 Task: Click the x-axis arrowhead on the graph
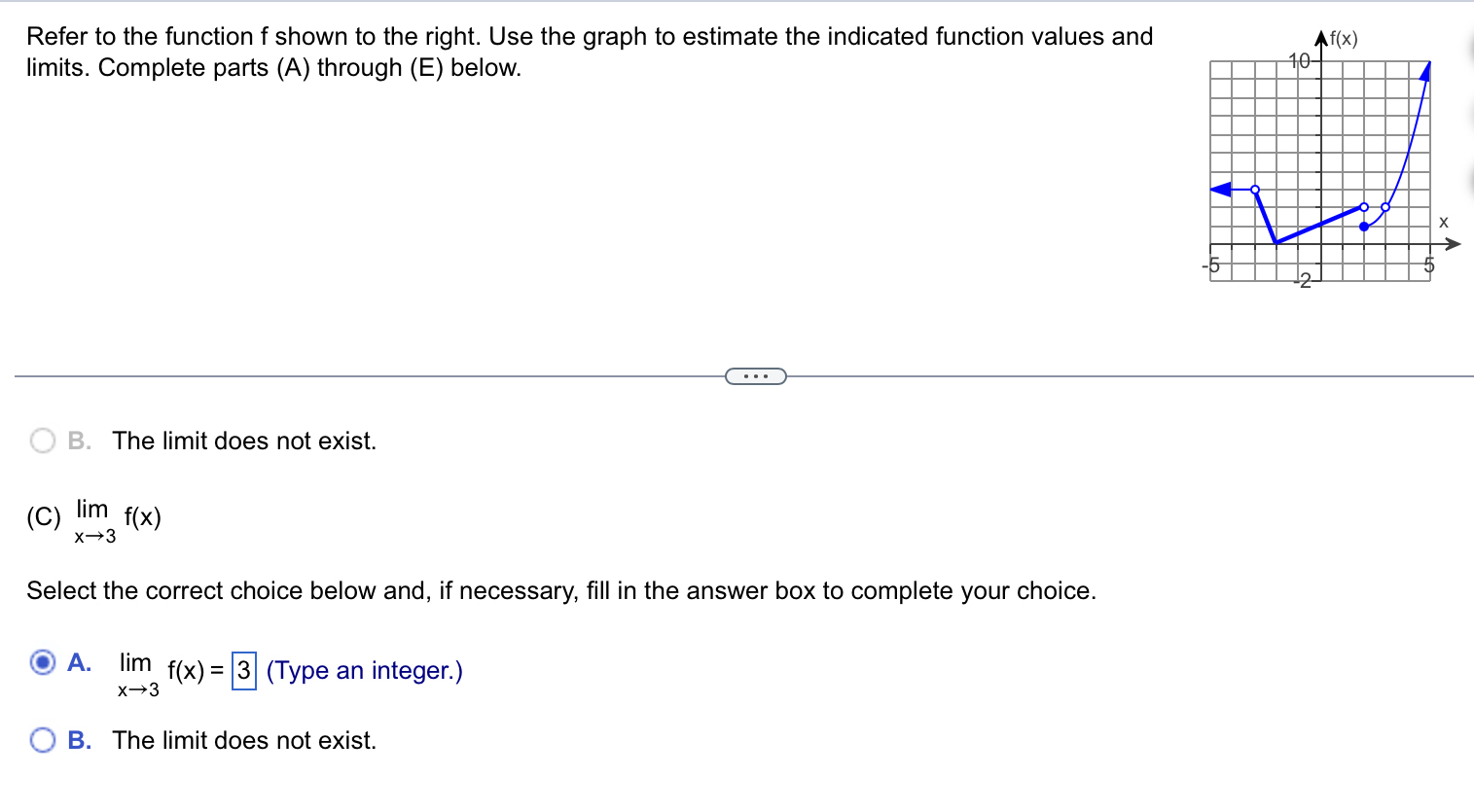pyautogui.click(x=1452, y=243)
